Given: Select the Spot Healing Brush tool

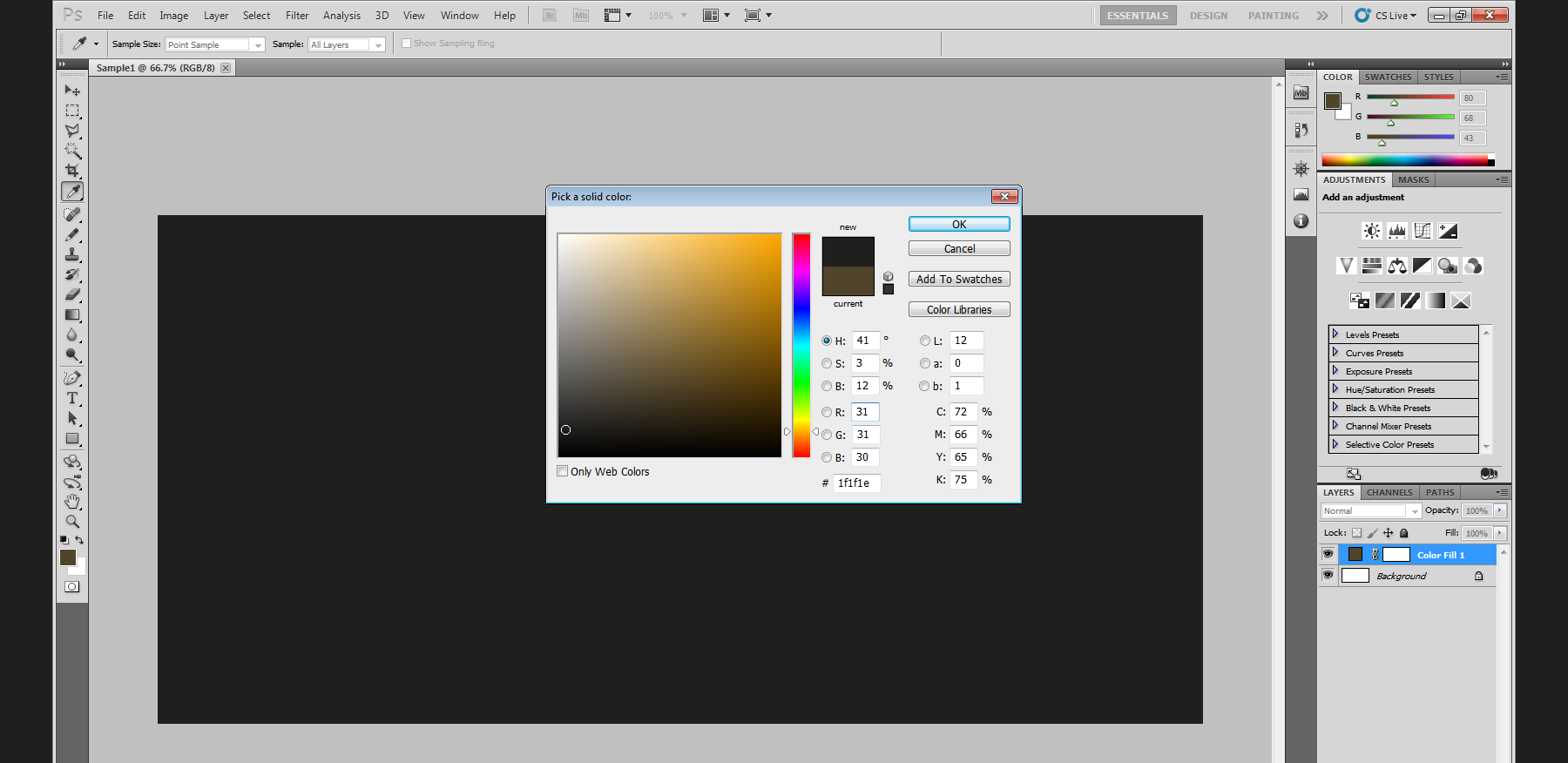Looking at the screenshot, I should coord(72,214).
